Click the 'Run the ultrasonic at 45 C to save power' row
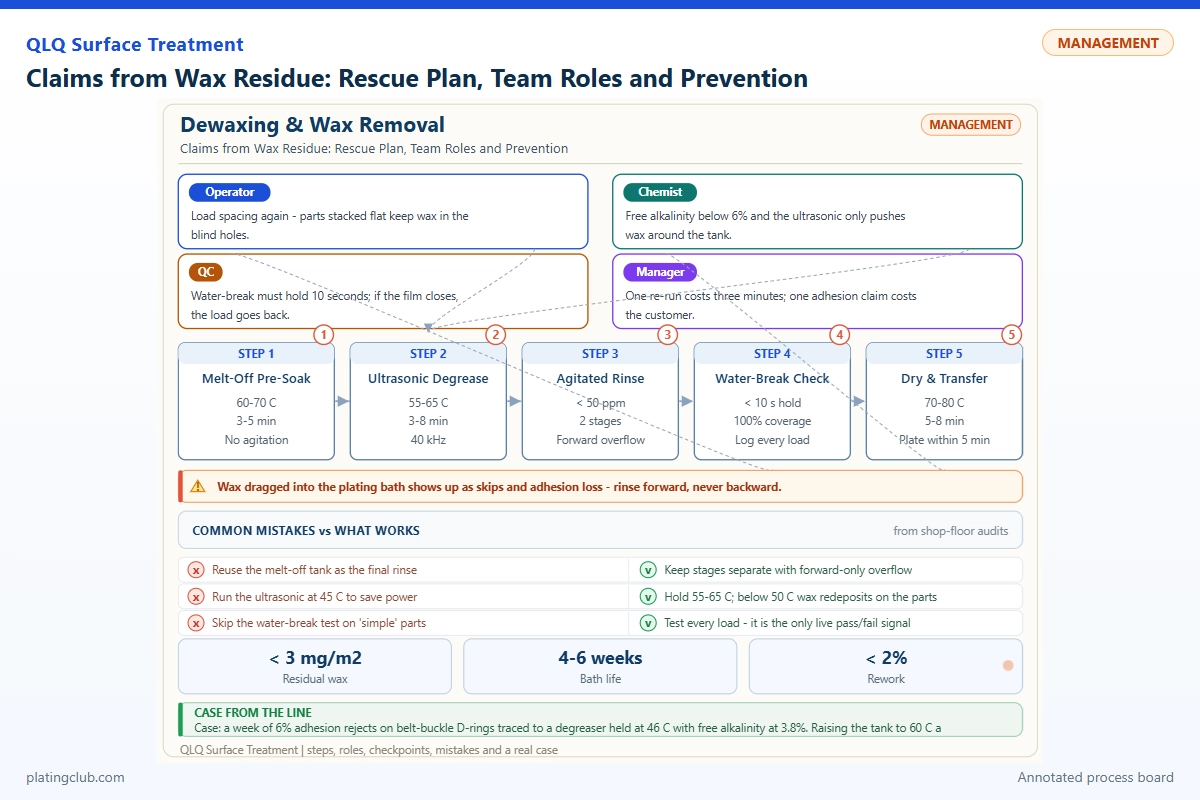Image resolution: width=1200 pixels, height=800 pixels. click(404, 597)
